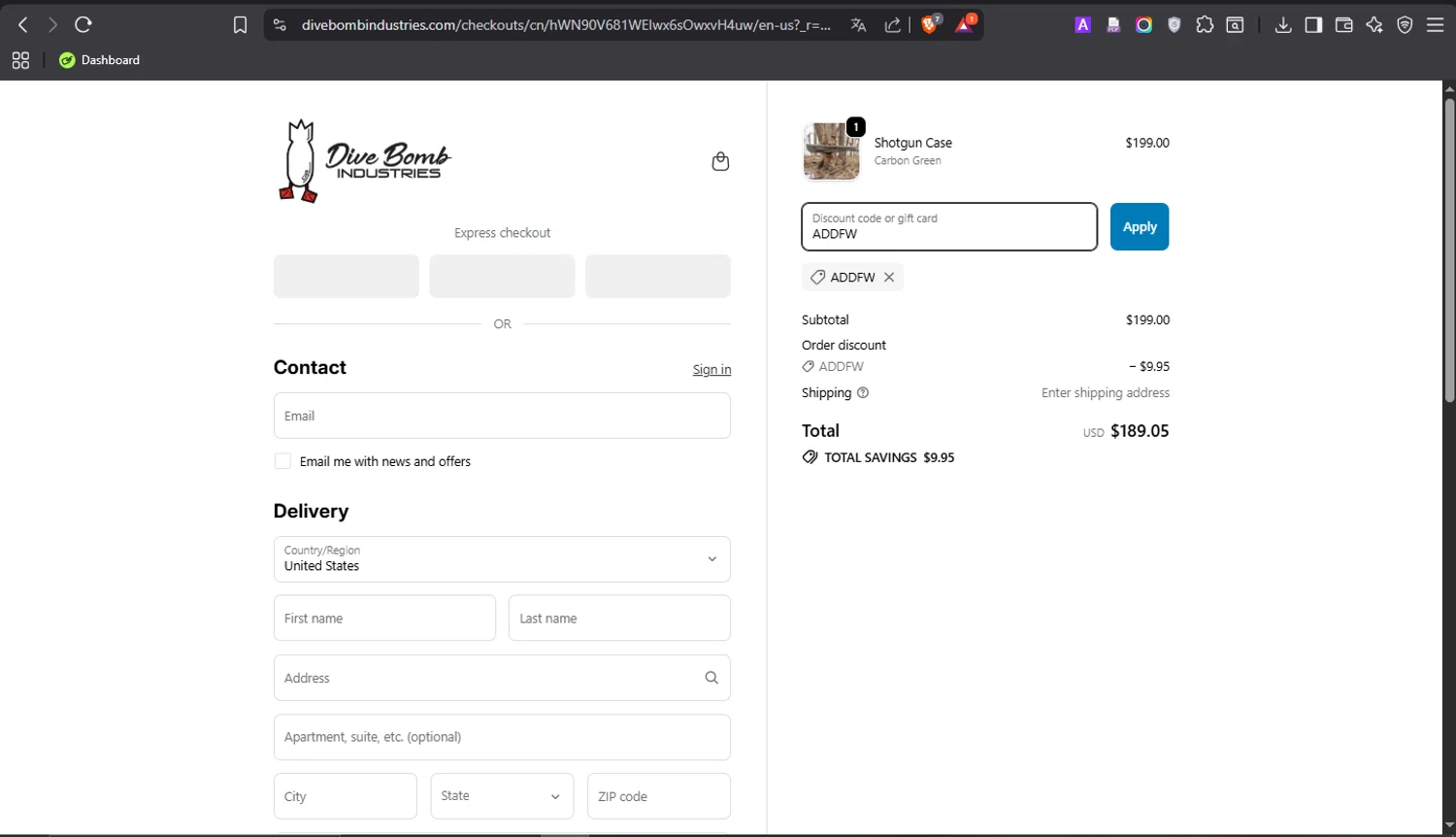Open the purple A extension
Screen dimensions: 1456x837
tap(1083, 25)
